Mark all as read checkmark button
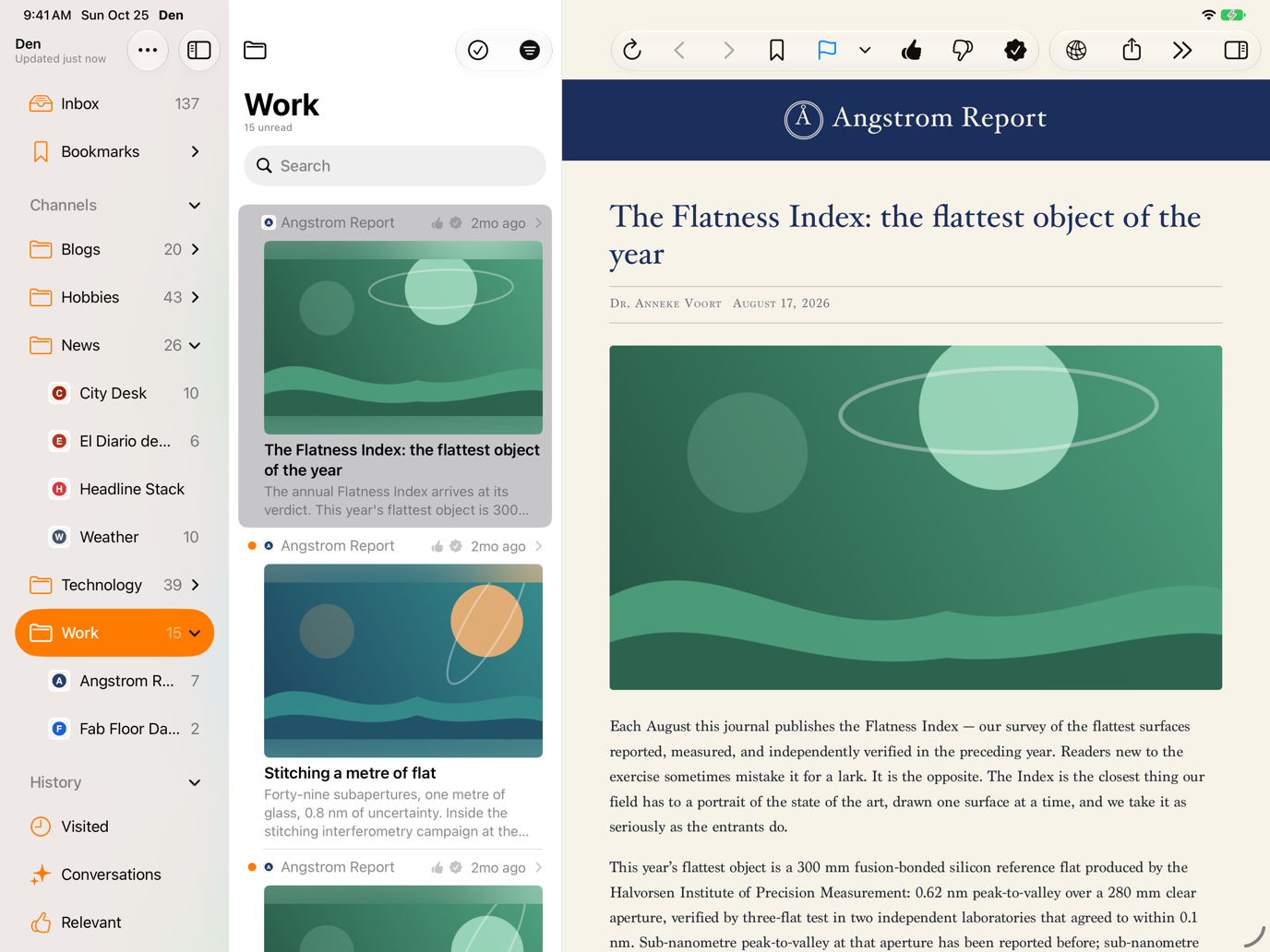This screenshot has width=1270, height=952. click(x=478, y=50)
